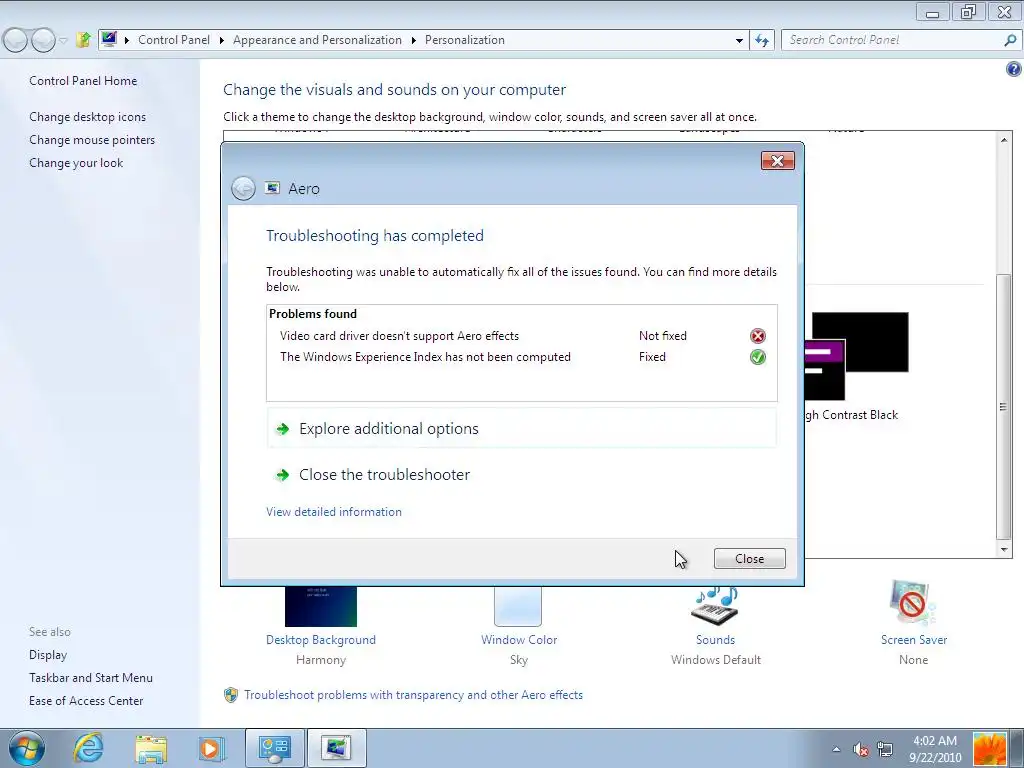This screenshot has height=768, width=1024.
Task: Click the up-folder icon near navigation
Action: (x=83, y=40)
